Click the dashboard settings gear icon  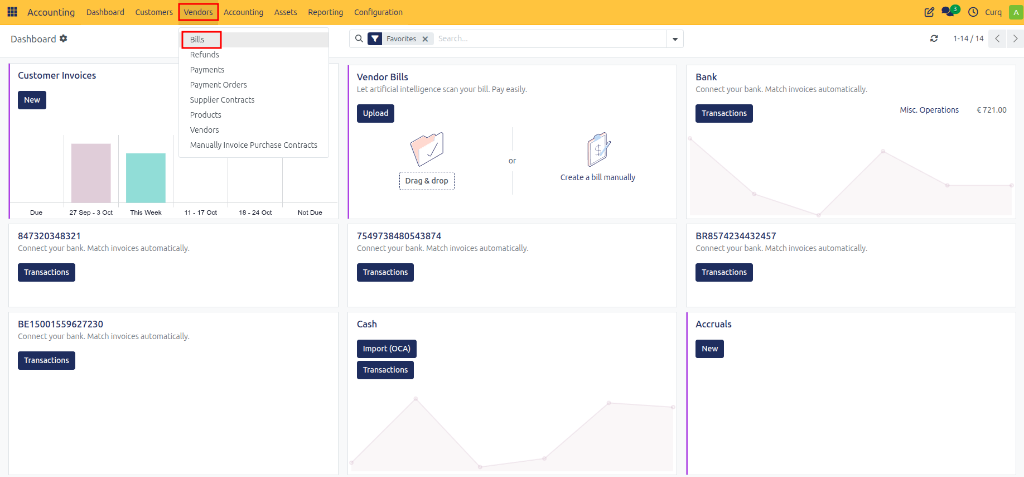(x=63, y=39)
